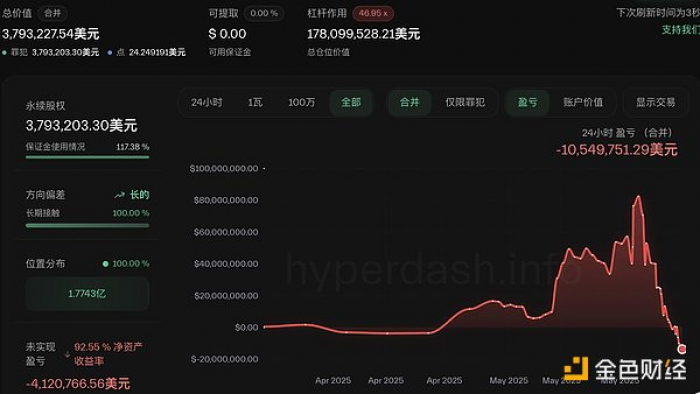Select the 24小时 time range
This screenshot has height=394, width=700.
click(x=206, y=103)
